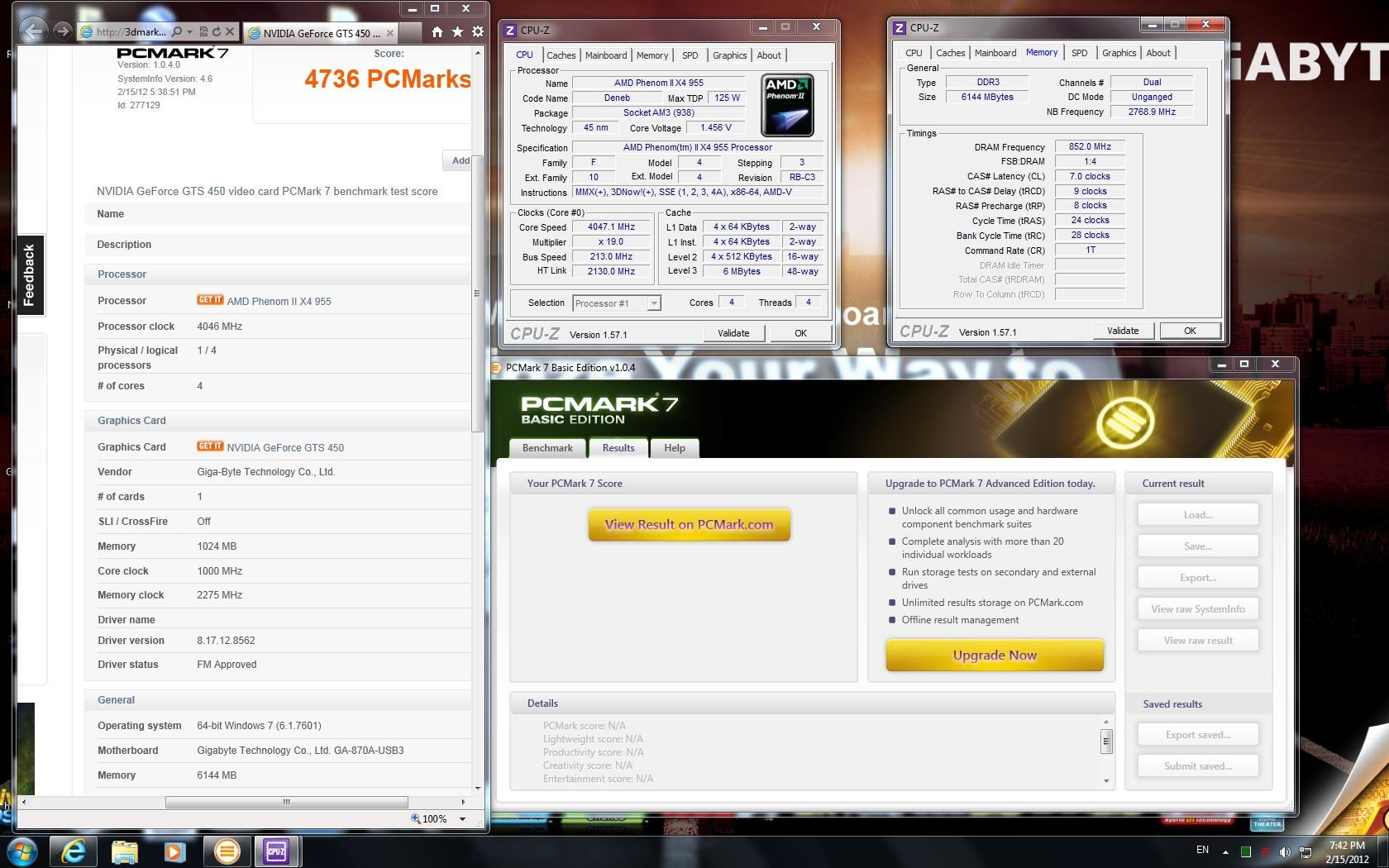Click the Show Desktop strip beside the clock
The image size is (1389, 868).
(x=1382, y=851)
